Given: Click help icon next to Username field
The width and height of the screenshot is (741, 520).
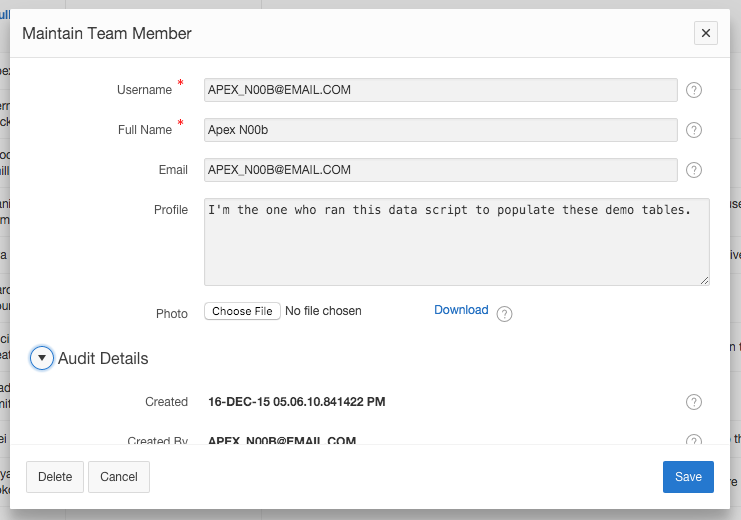Looking at the screenshot, I should pos(694,90).
